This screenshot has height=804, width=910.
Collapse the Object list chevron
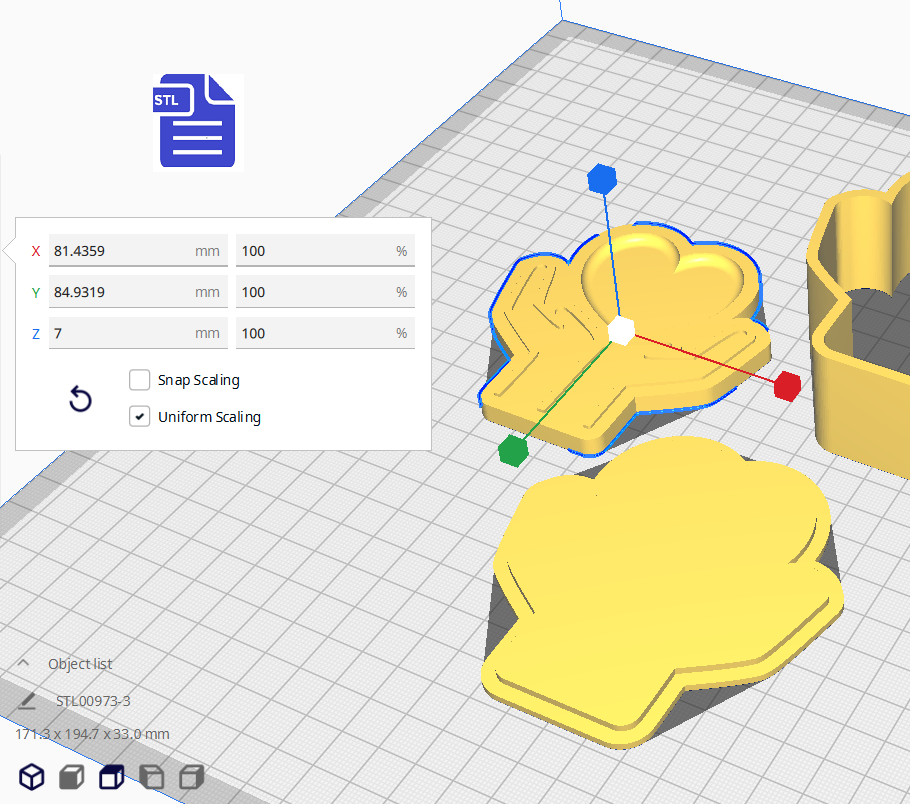(24, 664)
